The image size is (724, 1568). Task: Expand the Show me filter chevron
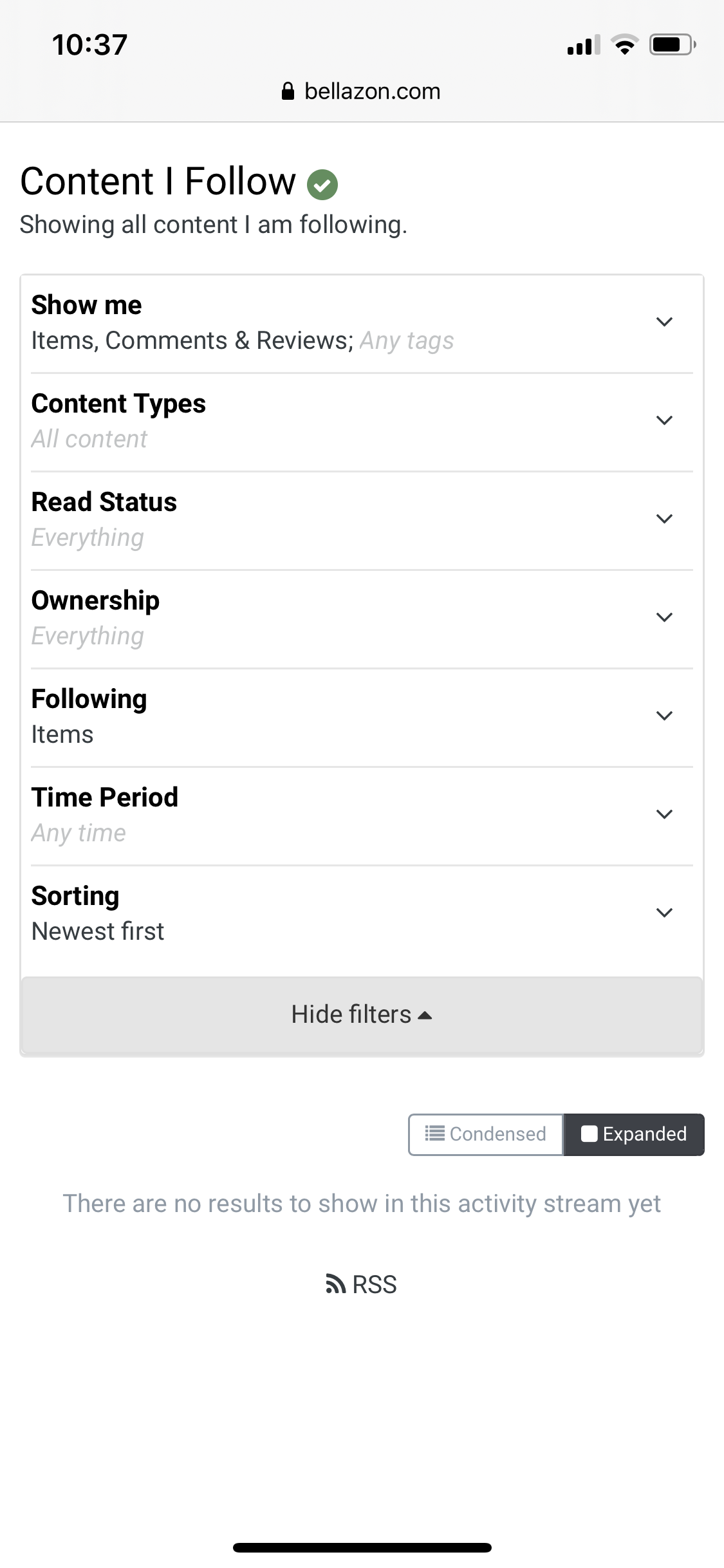(x=664, y=322)
